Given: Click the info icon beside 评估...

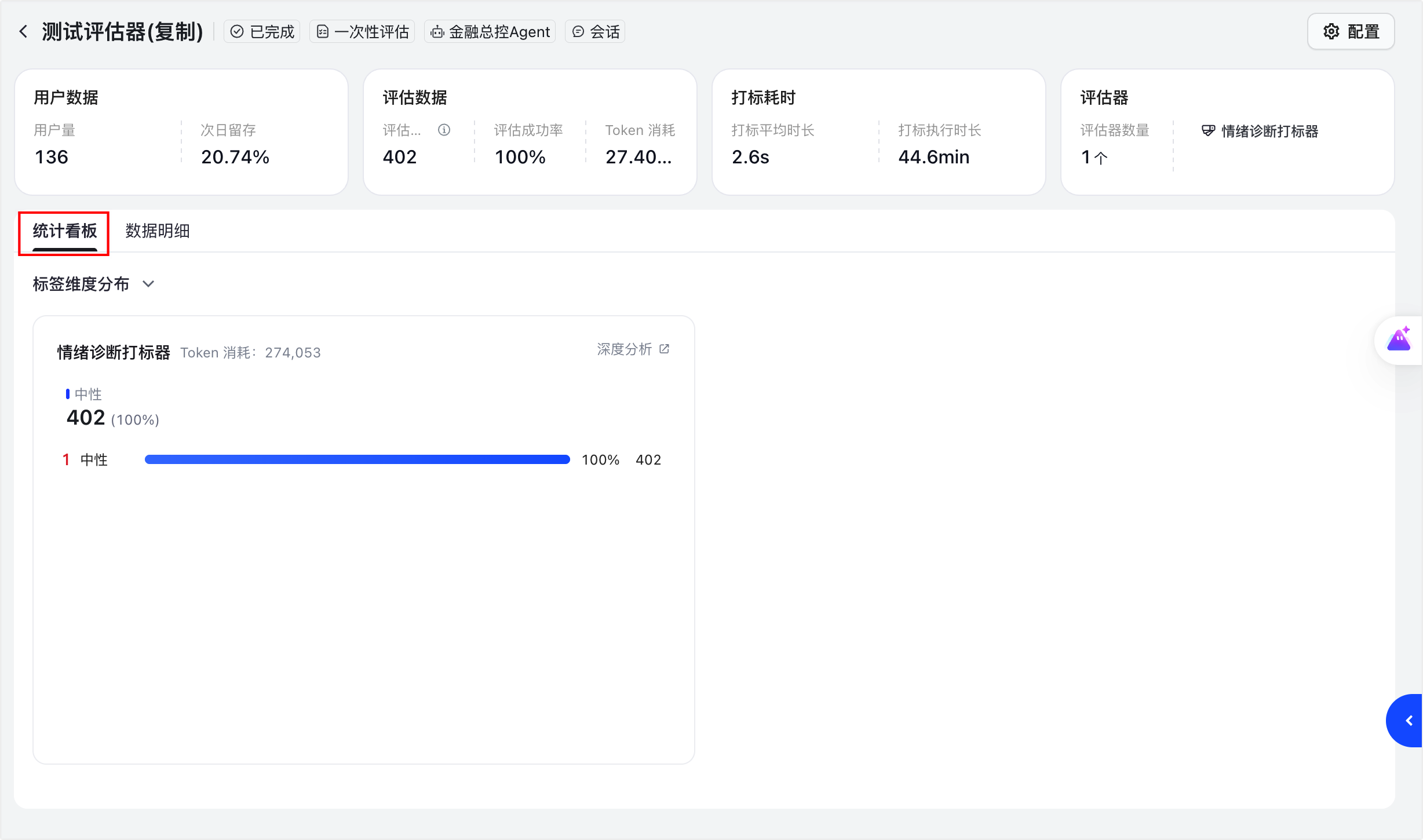Looking at the screenshot, I should pyautogui.click(x=444, y=130).
